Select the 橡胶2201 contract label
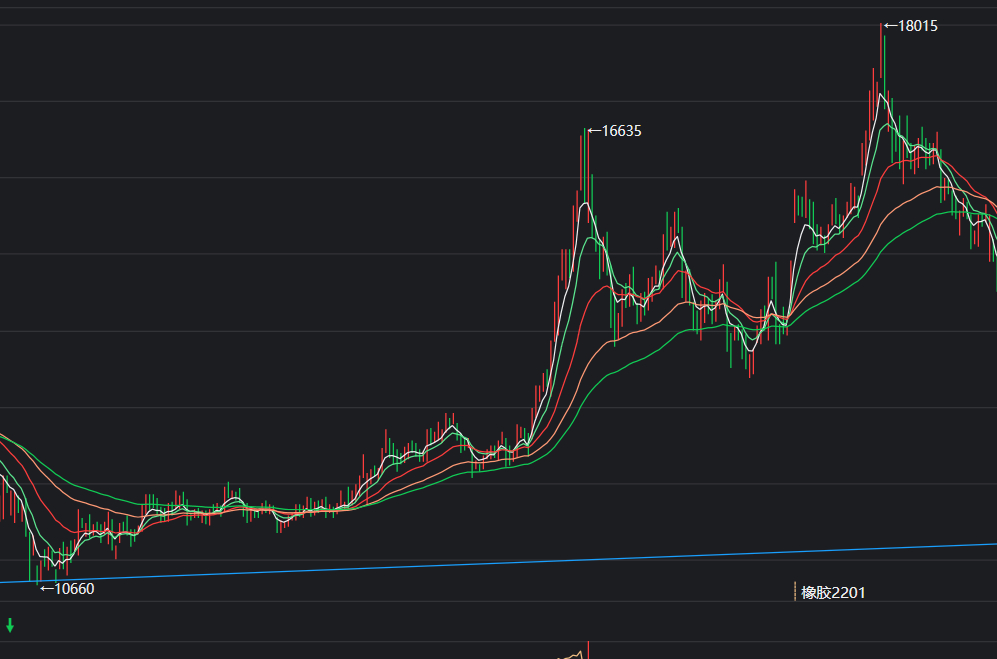This screenshot has height=659, width=997. (x=833, y=593)
